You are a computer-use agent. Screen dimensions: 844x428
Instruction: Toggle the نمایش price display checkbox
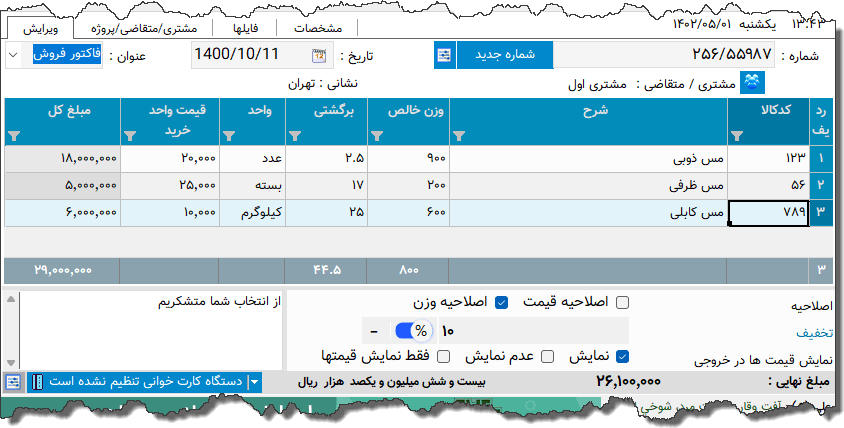(x=622, y=356)
